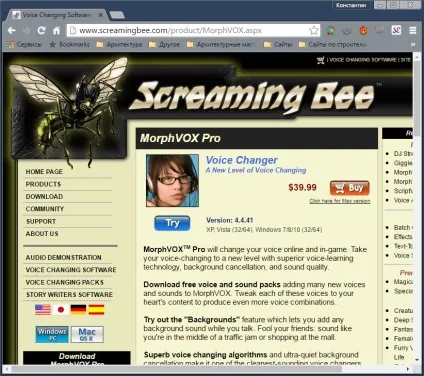Select the German flag language
This screenshot has width=424, height=376.
[78, 310]
